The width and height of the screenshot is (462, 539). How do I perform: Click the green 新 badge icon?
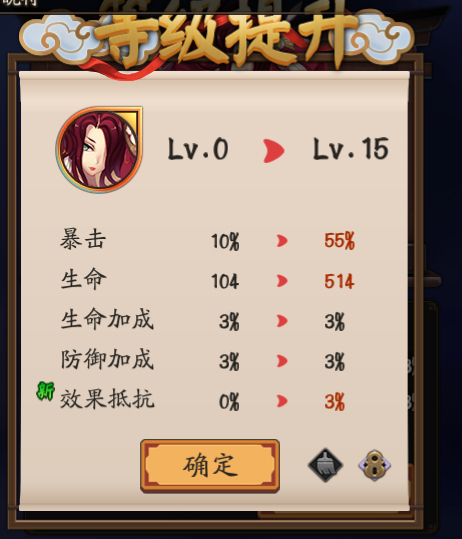(45, 391)
